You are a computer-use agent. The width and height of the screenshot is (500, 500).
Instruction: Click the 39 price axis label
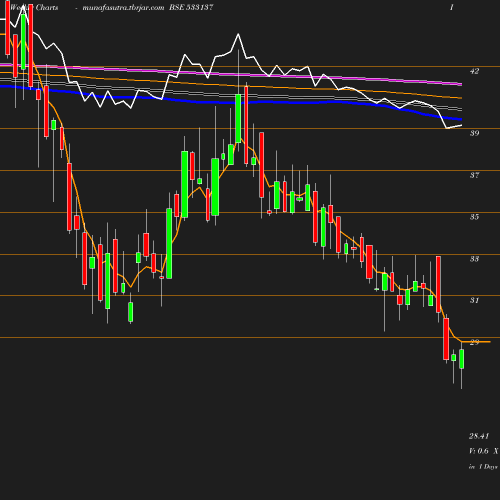tap(474, 133)
